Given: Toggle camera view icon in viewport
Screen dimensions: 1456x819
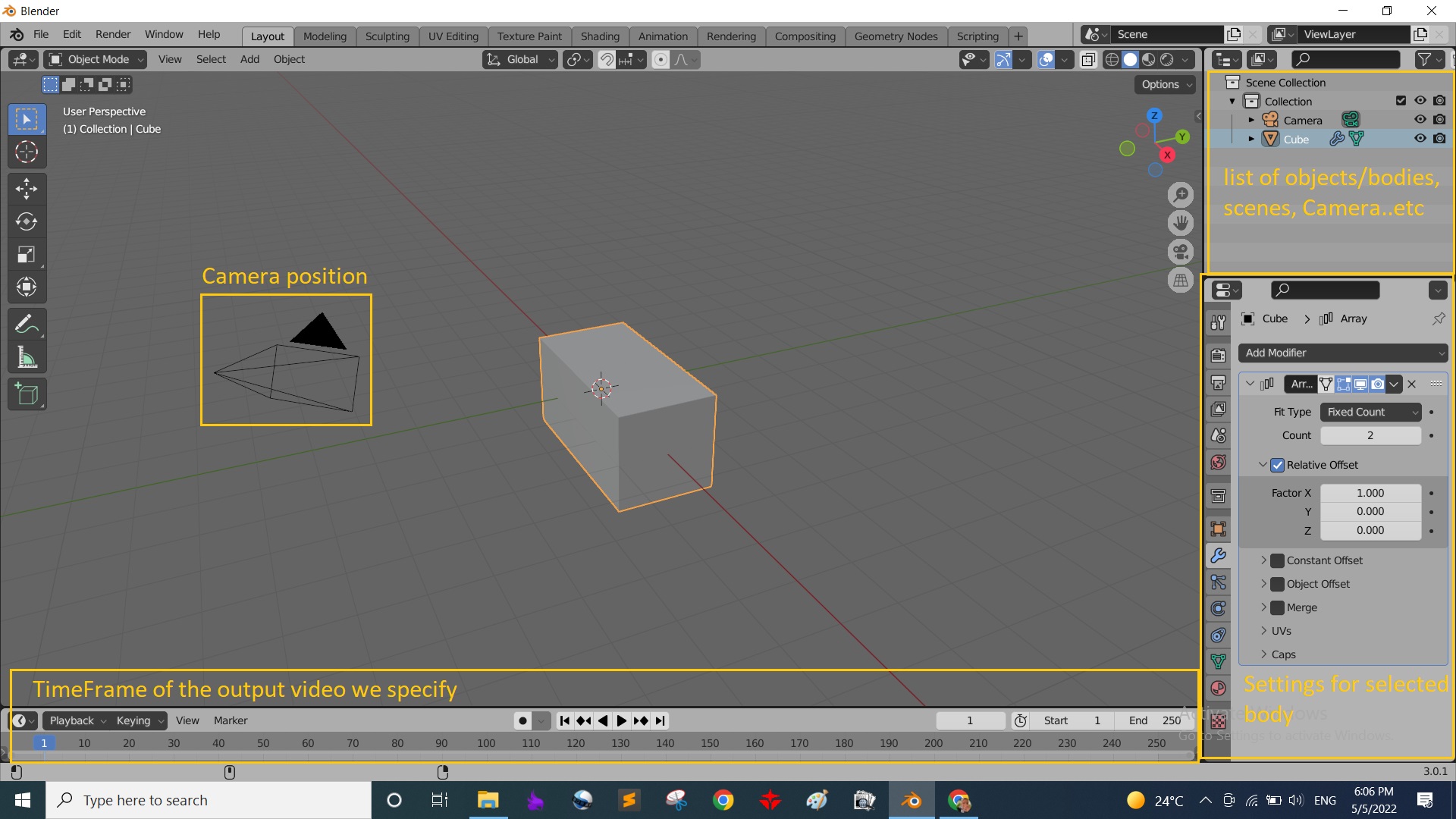Looking at the screenshot, I should (x=1181, y=252).
